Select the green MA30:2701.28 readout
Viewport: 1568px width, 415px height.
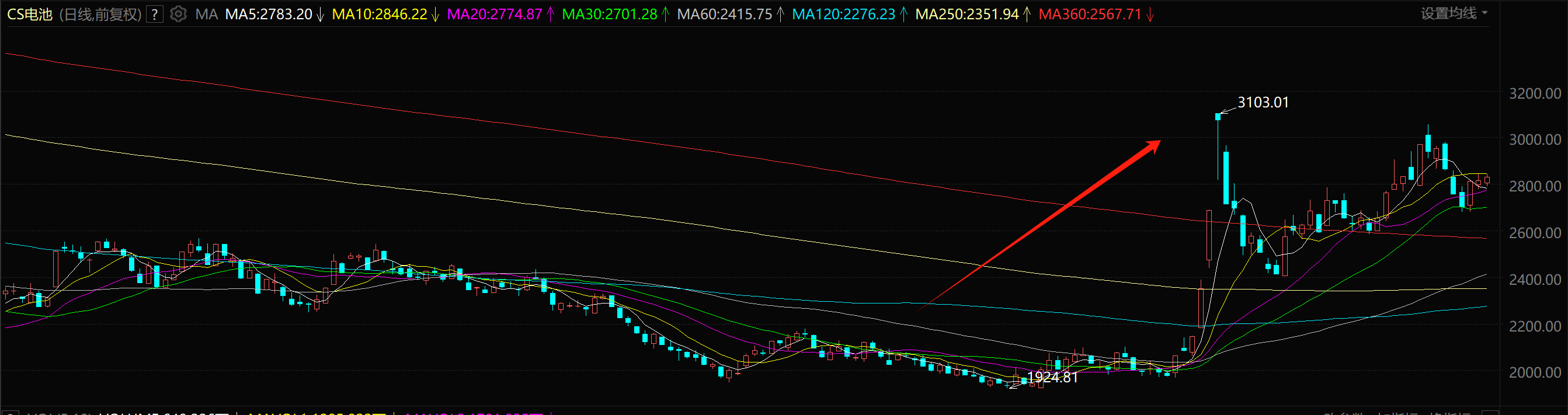click(609, 14)
